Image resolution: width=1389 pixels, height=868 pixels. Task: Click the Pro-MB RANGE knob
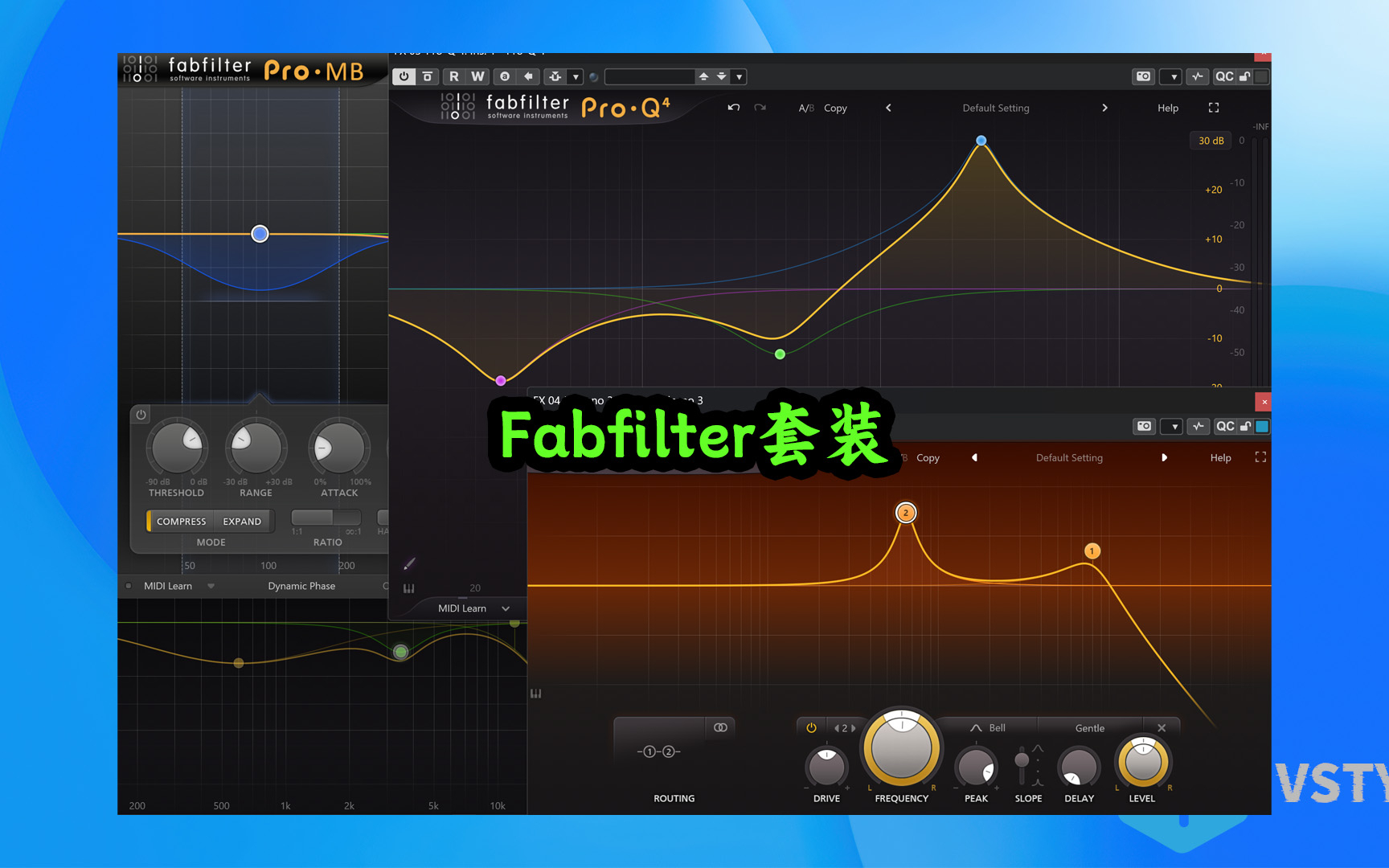point(256,447)
